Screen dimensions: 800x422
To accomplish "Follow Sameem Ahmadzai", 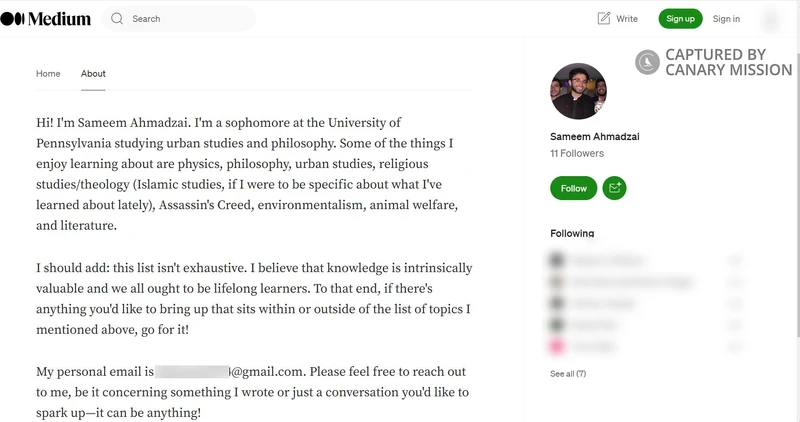I will [x=573, y=188].
